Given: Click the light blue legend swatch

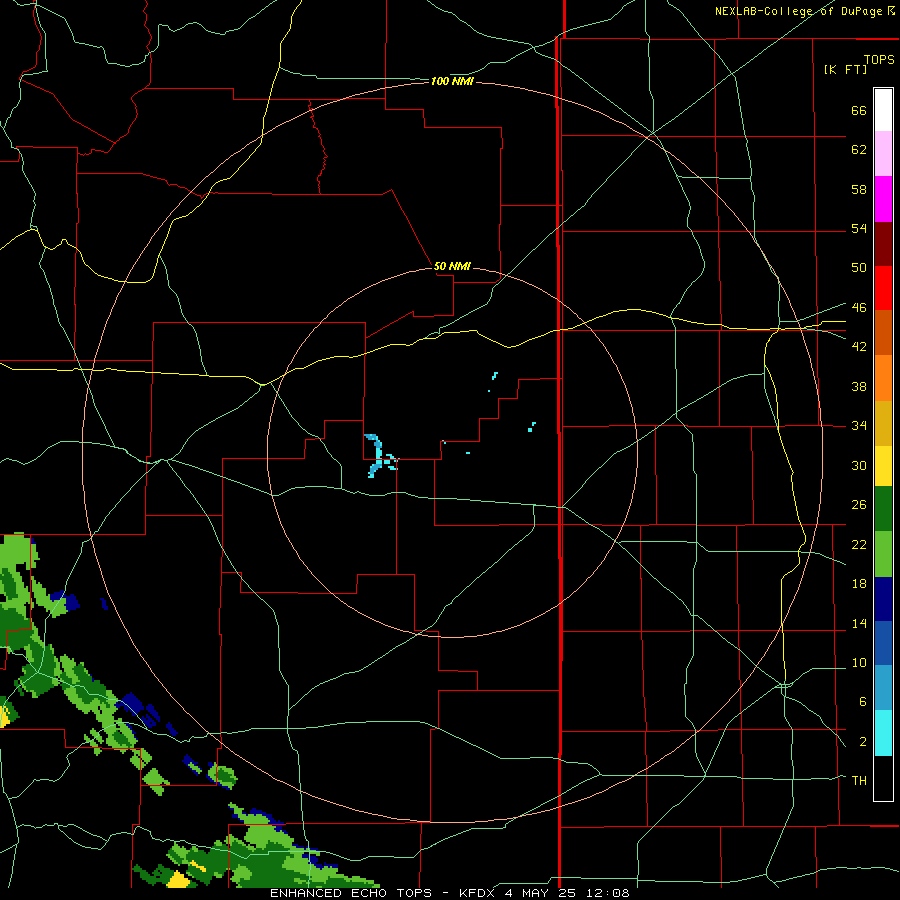Looking at the screenshot, I should click(x=883, y=688).
